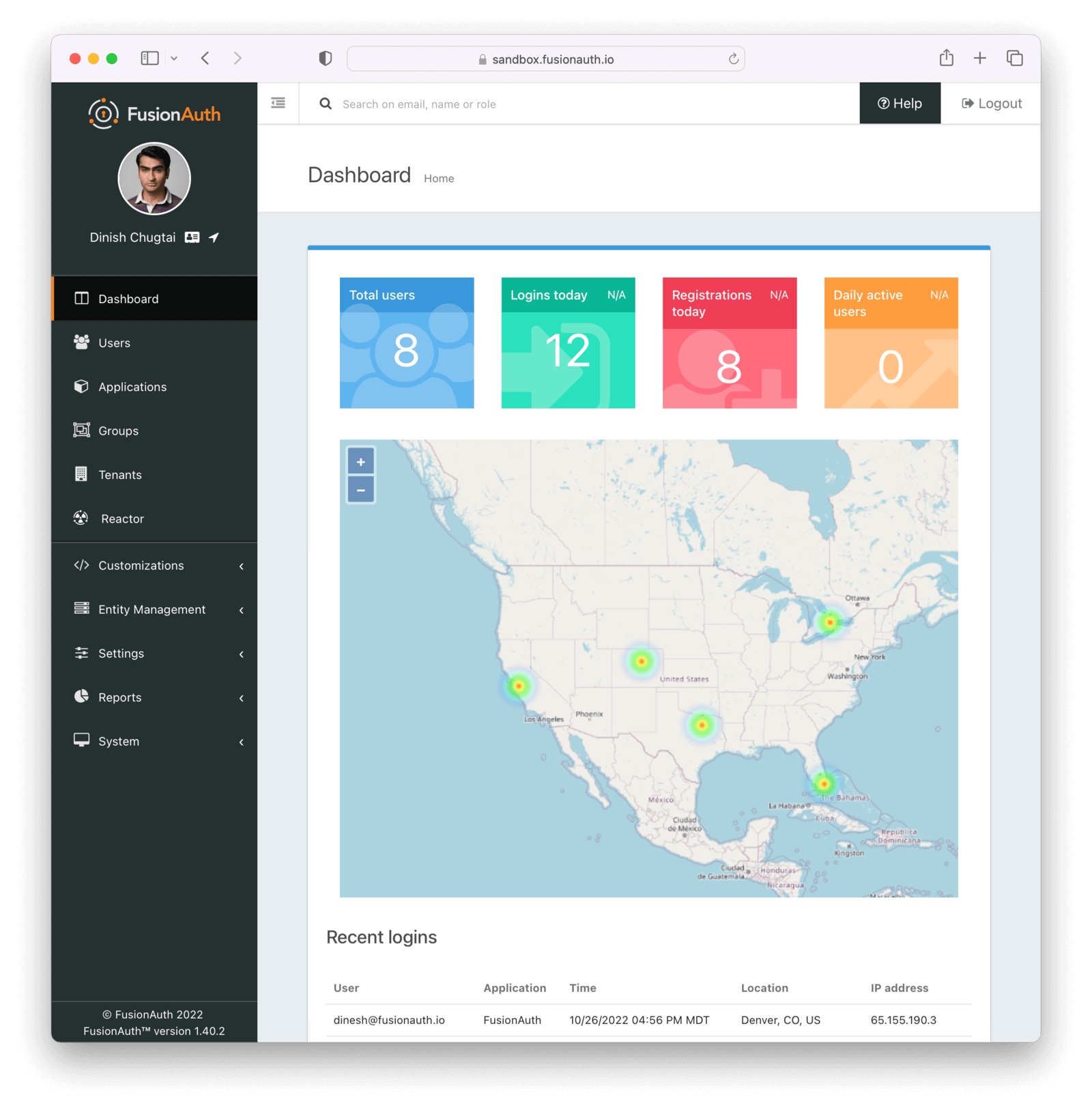1092x1110 pixels.
Task: Reload the page in Safari
Action: (734, 59)
